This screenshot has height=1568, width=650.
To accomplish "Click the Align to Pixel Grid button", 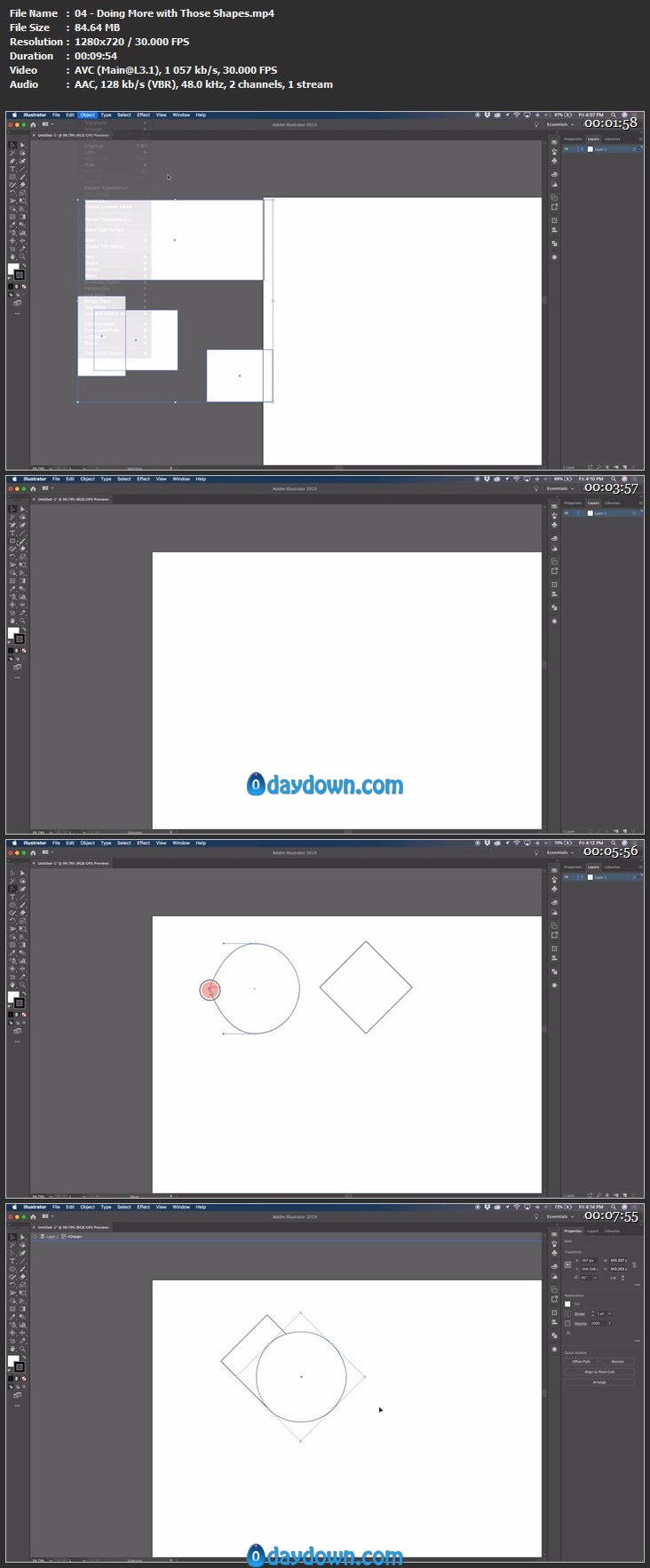I will [x=599, y=1372].
